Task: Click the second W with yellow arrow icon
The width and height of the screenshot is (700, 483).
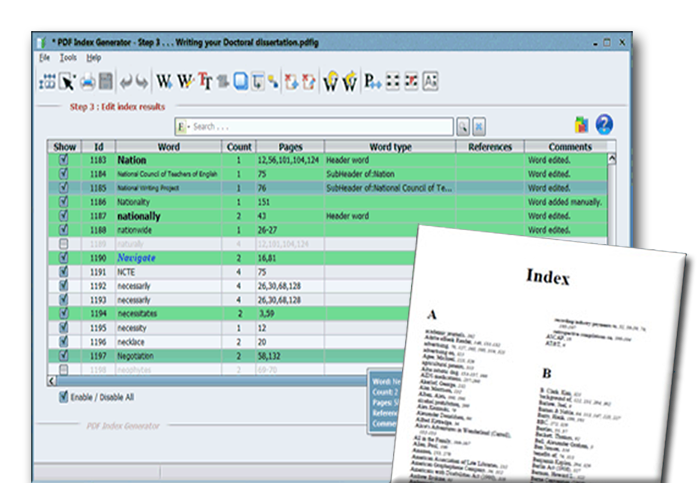Action: coord(349,82)
